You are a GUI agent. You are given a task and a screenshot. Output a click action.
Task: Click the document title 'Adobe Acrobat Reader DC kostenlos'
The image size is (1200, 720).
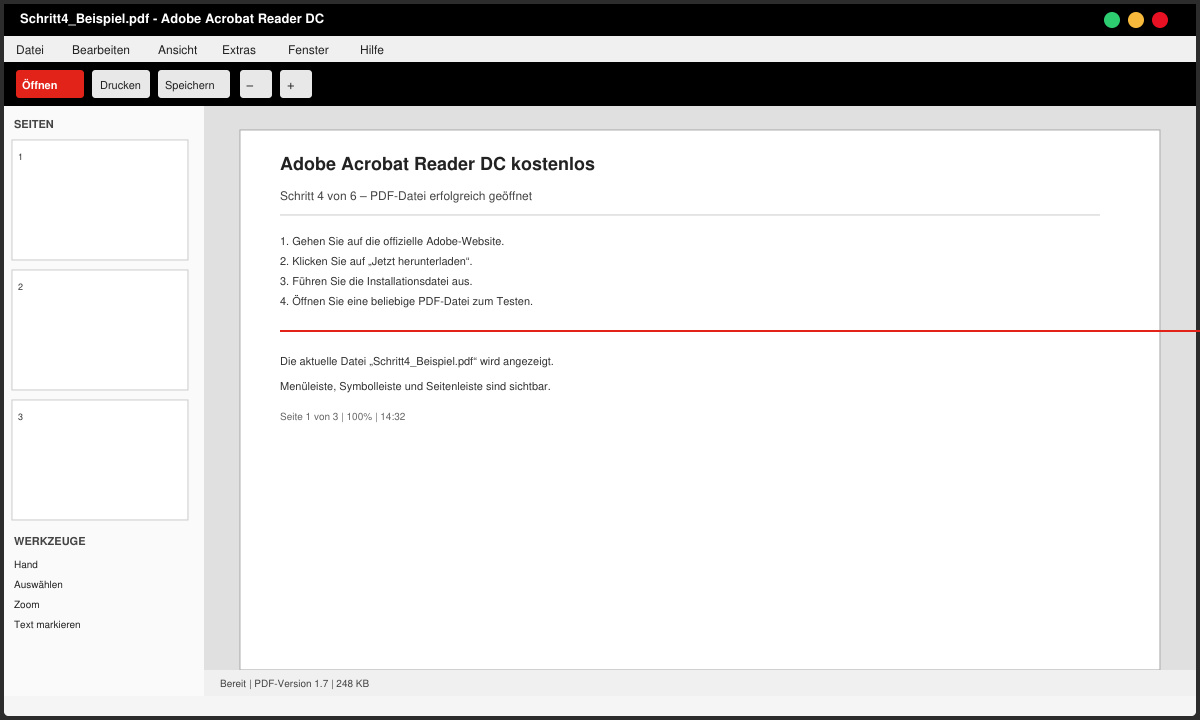pyautogui.click(x=437, y=164)
